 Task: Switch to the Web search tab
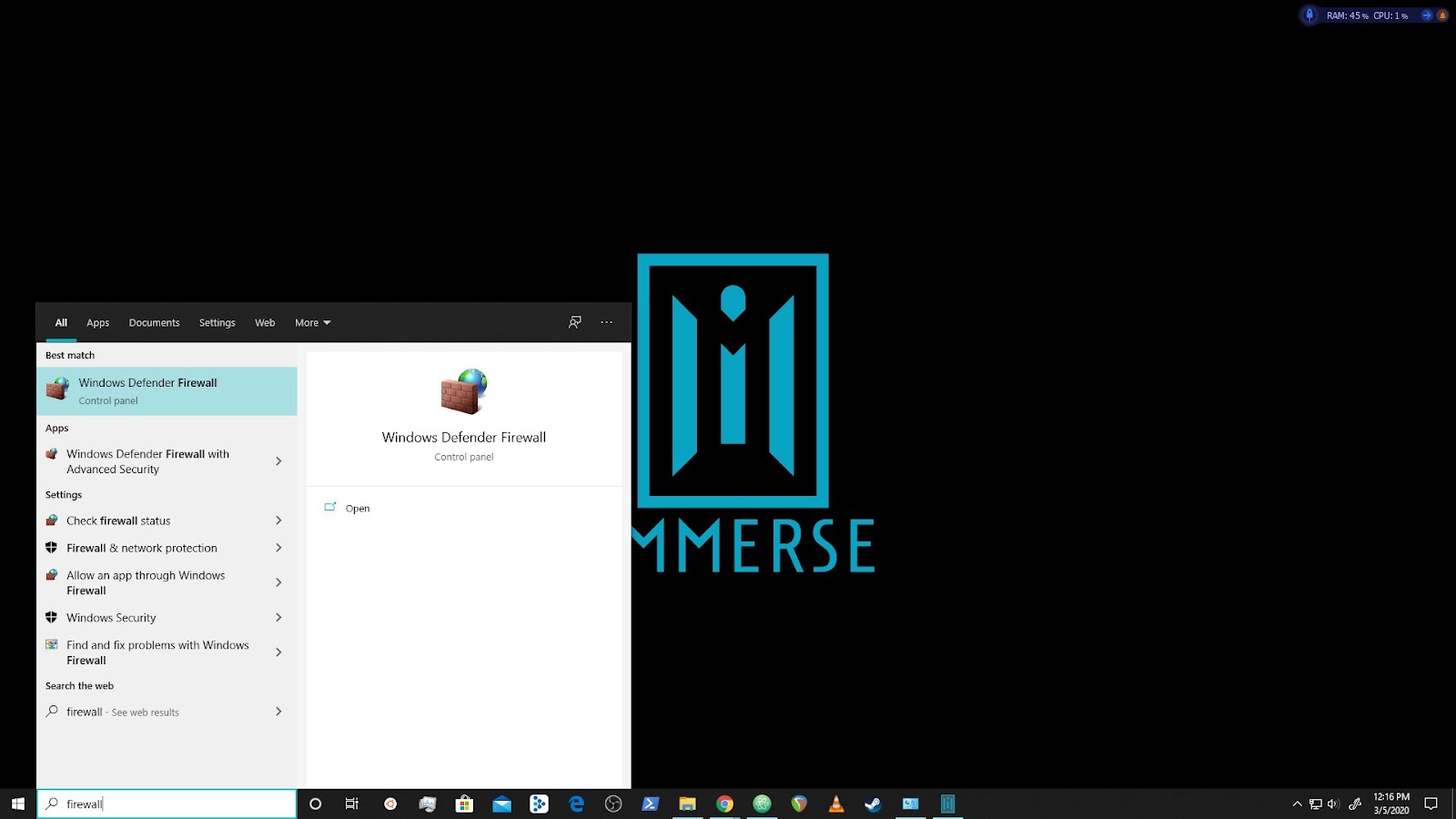coord(265,322)
